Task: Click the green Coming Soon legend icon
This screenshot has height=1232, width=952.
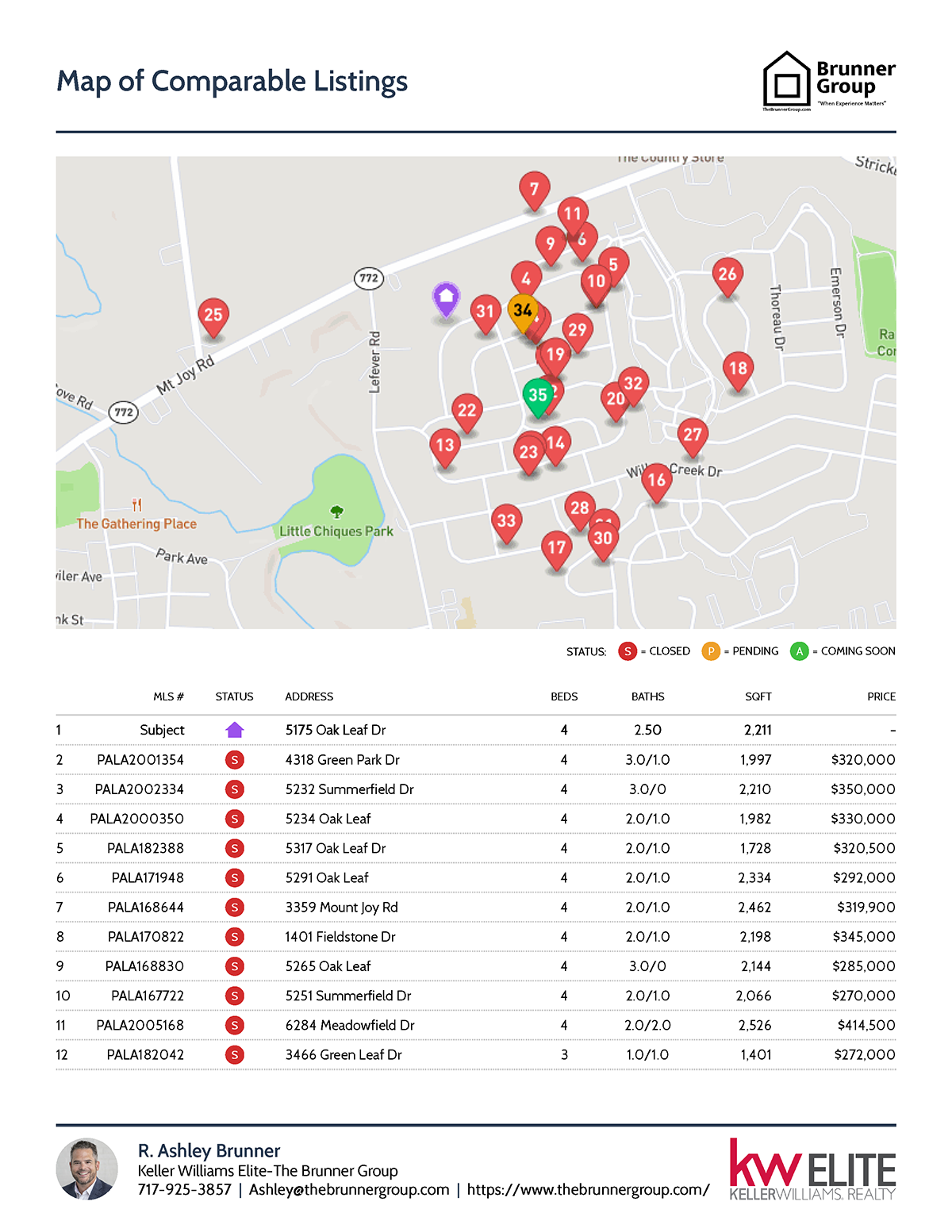Action: click(800, 651)
